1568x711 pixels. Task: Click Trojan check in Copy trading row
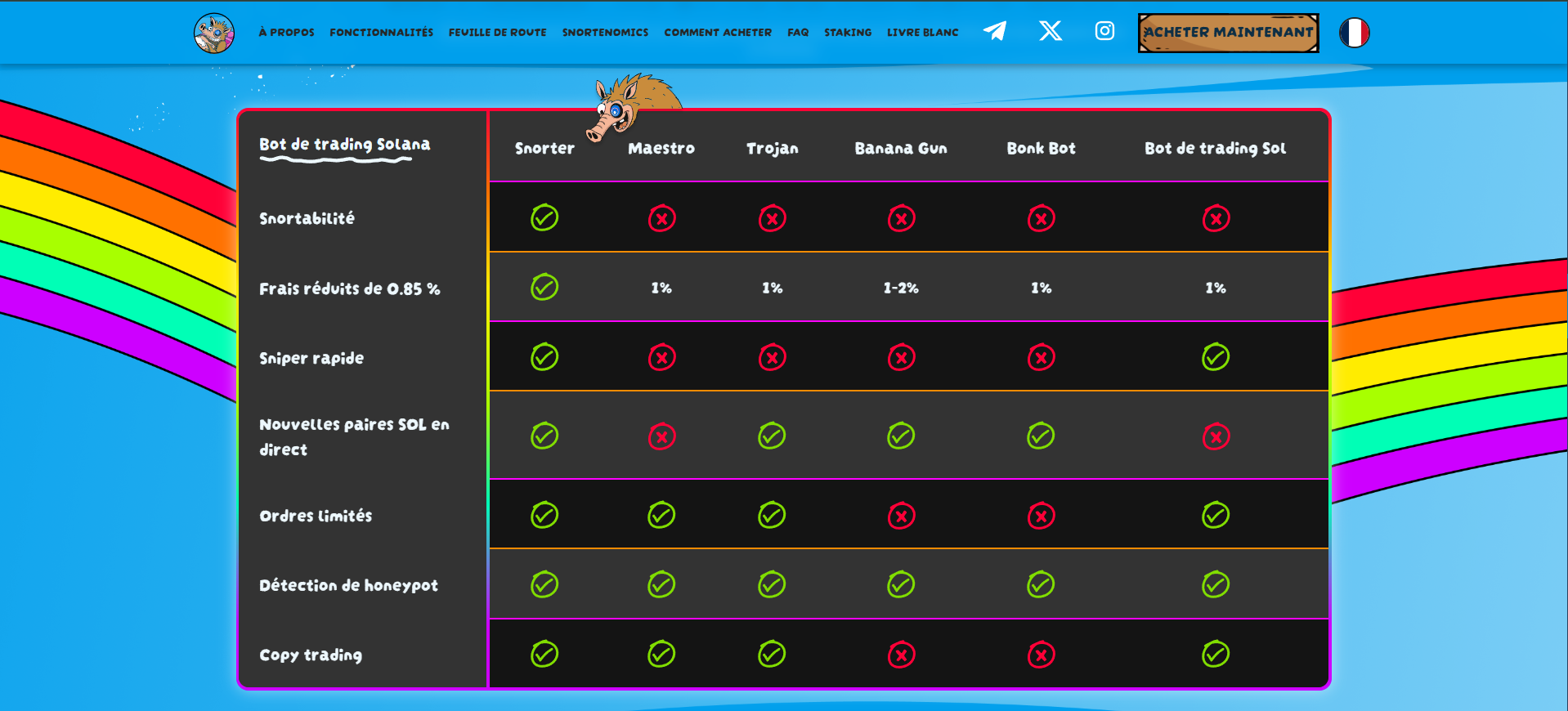[772, 654]
